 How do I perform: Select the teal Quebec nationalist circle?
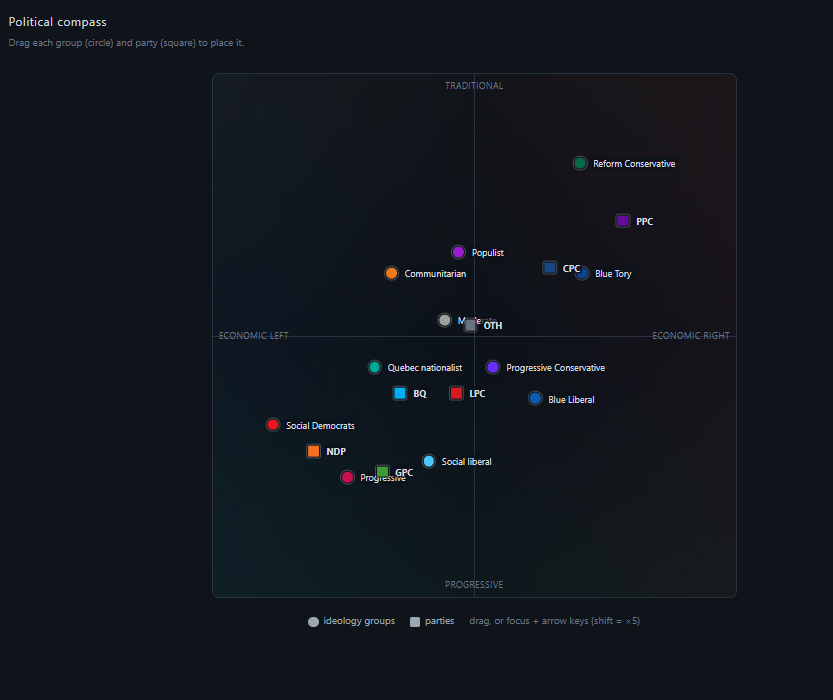pos(375,367)
